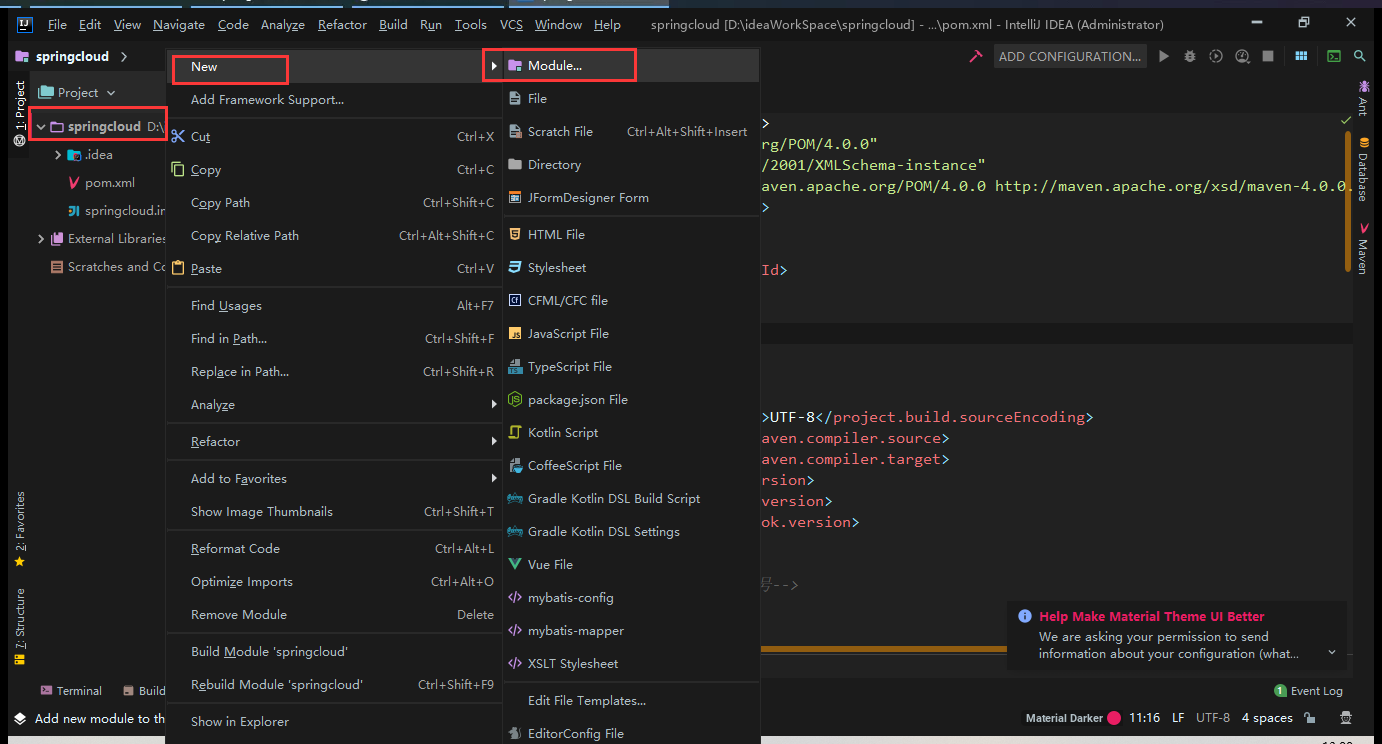Click the UTF-8 encoding status bar widget

pyautogui.click(x=1213, y=718)
